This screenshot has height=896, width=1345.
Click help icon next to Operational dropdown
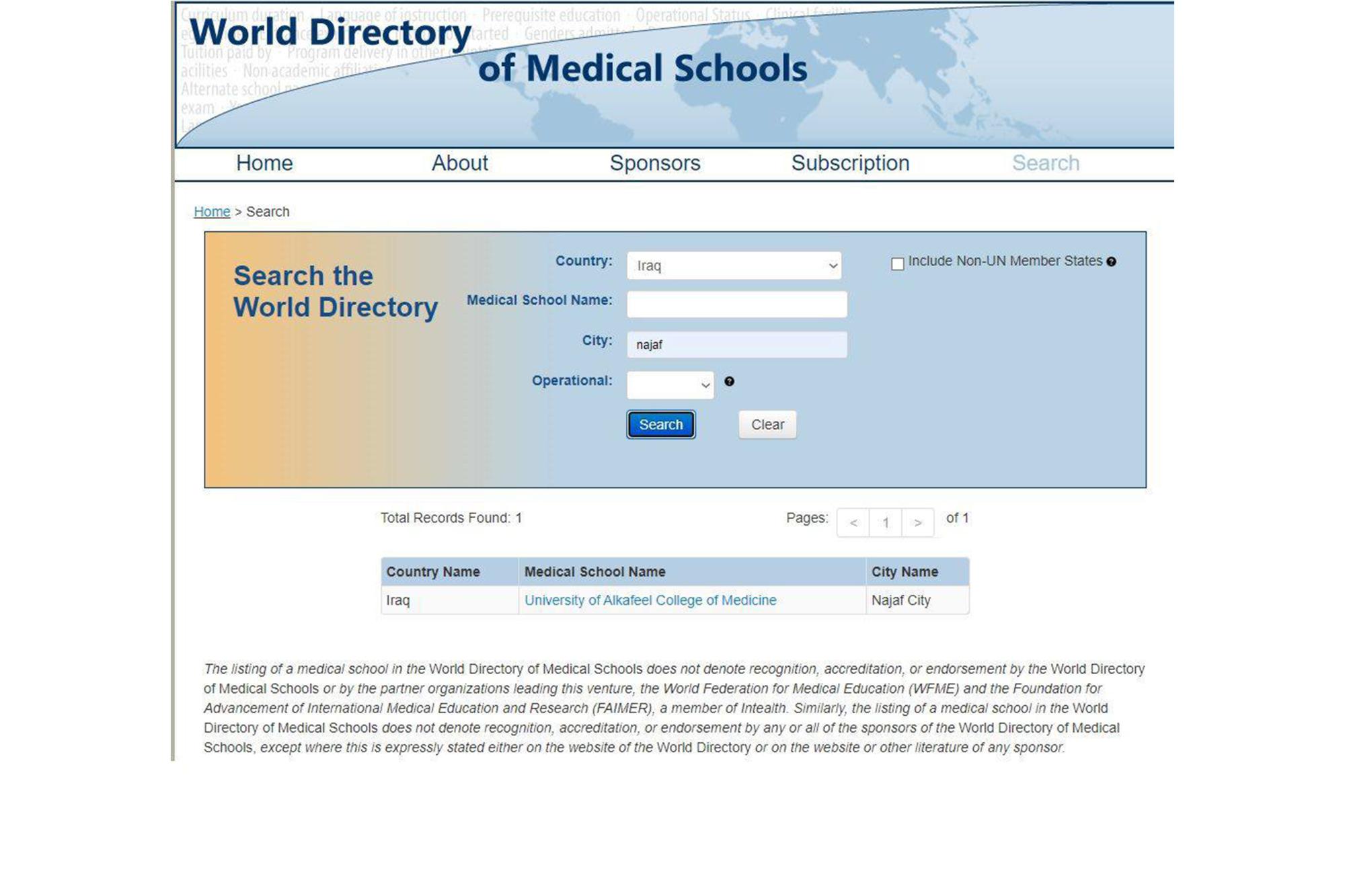click(729, 381)
